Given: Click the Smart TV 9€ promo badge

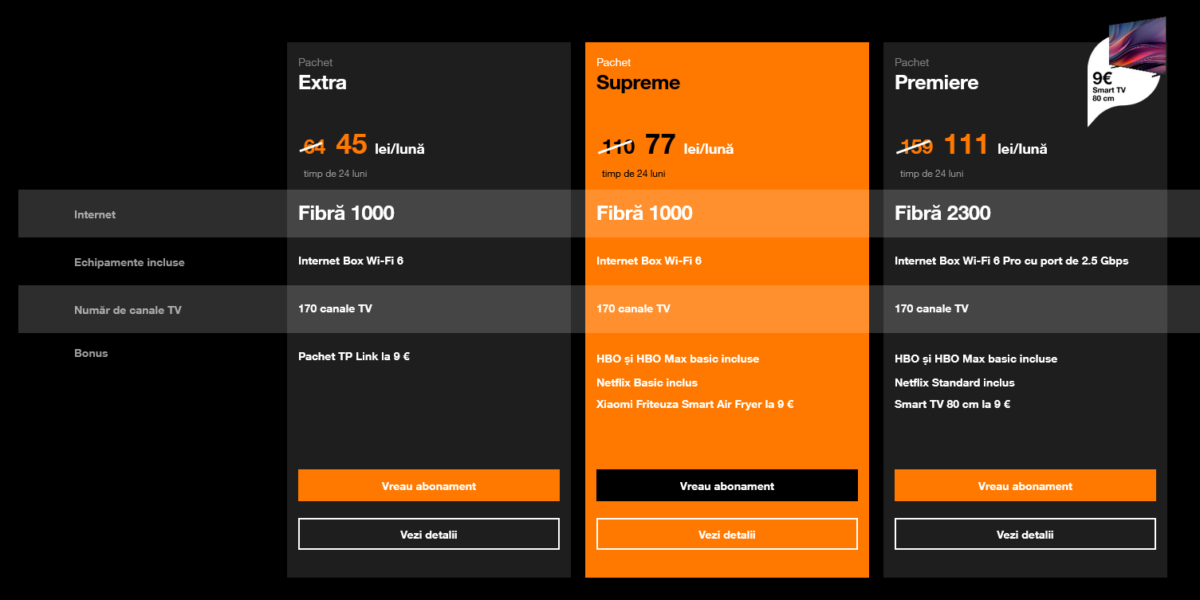Looking at the screenshot, I should (1125, 75).
